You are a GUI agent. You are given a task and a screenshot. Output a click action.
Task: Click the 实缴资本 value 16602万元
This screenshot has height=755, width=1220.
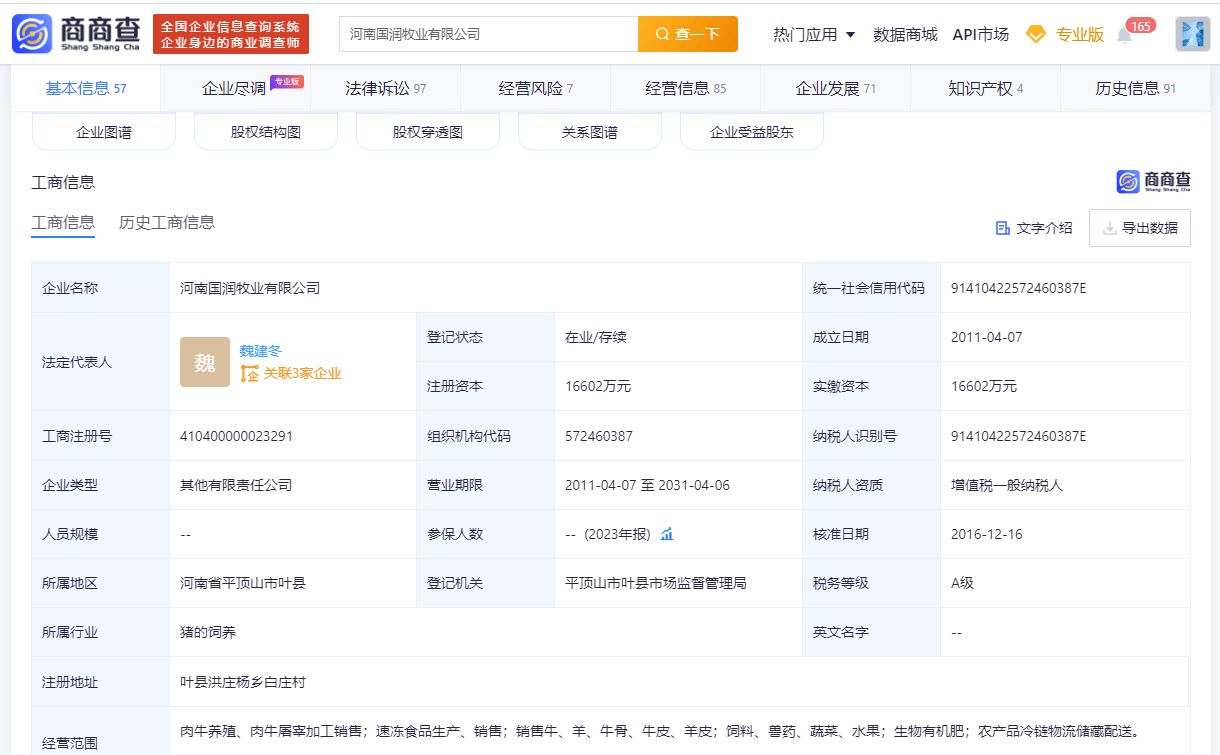(x=984, y=386)
